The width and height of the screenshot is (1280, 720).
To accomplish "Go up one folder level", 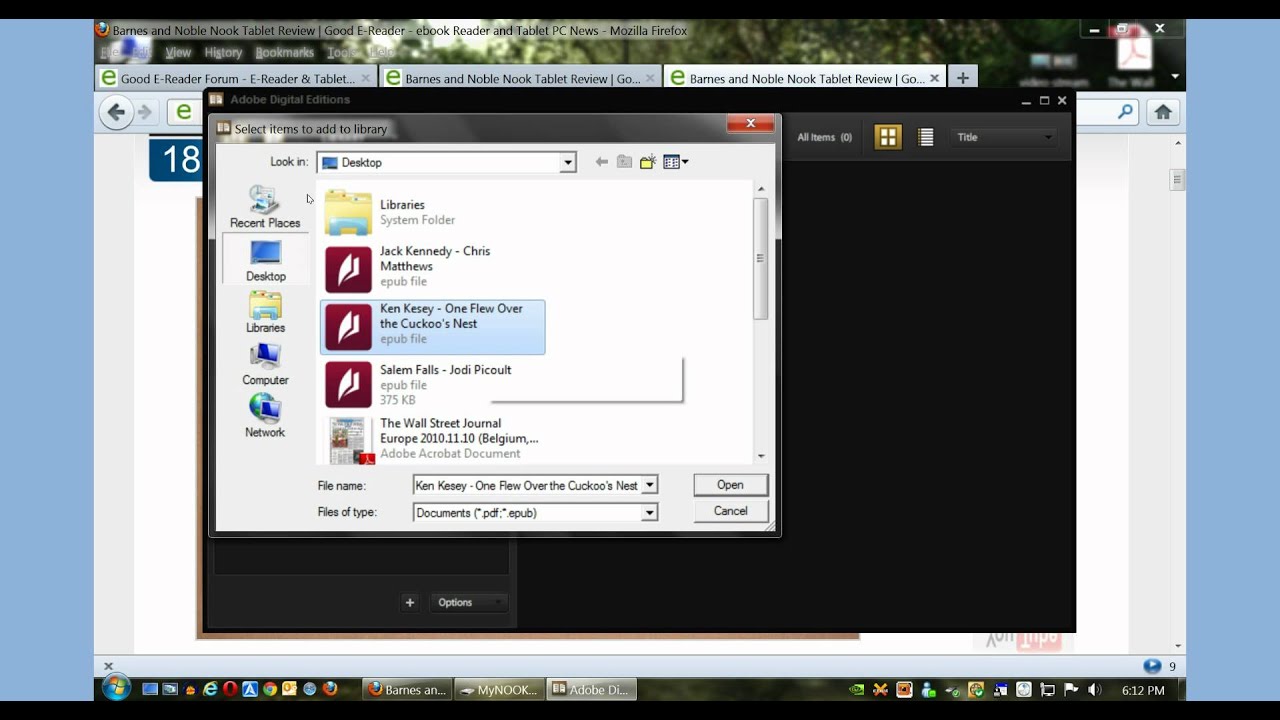I will point(624,162).
